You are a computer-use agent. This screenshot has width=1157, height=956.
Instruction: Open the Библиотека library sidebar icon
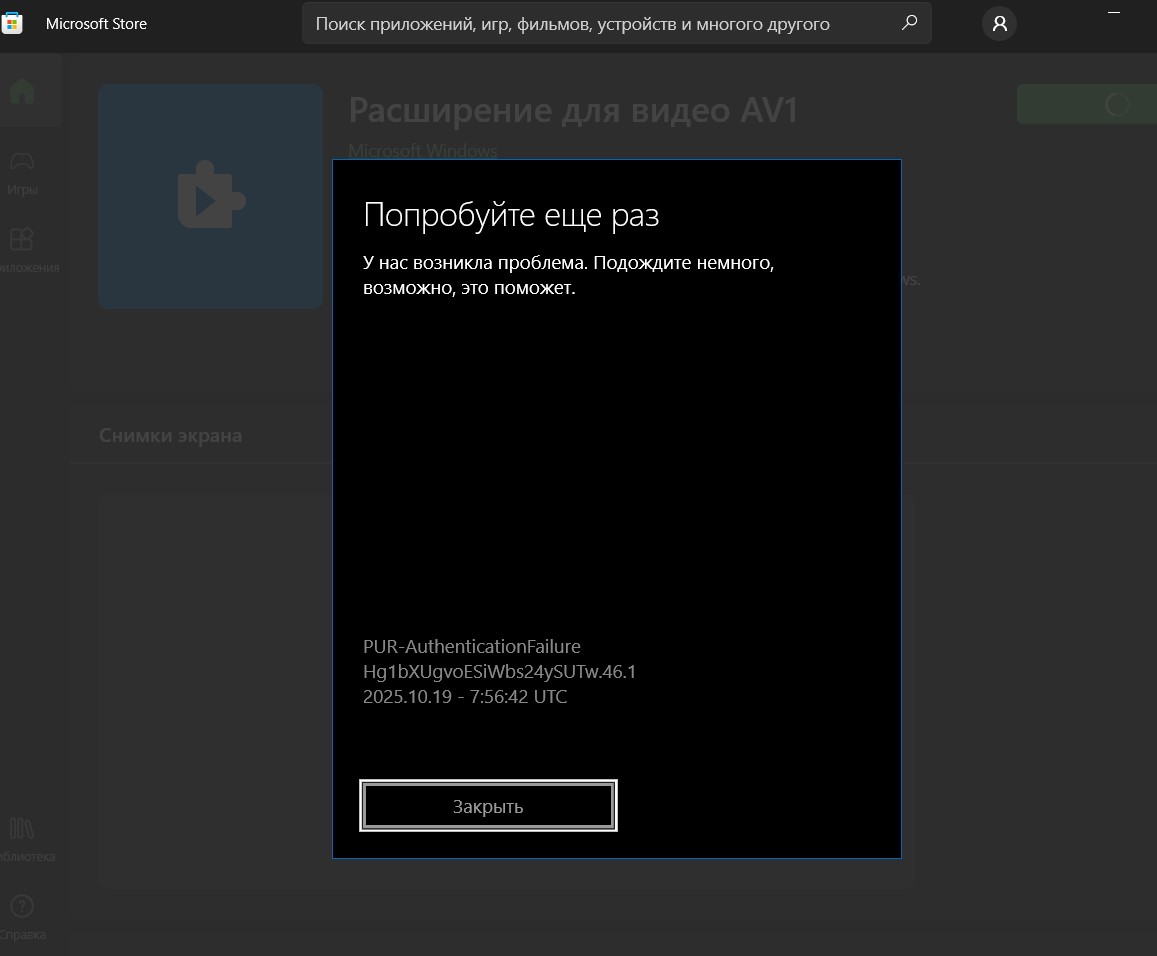point(24,839)
